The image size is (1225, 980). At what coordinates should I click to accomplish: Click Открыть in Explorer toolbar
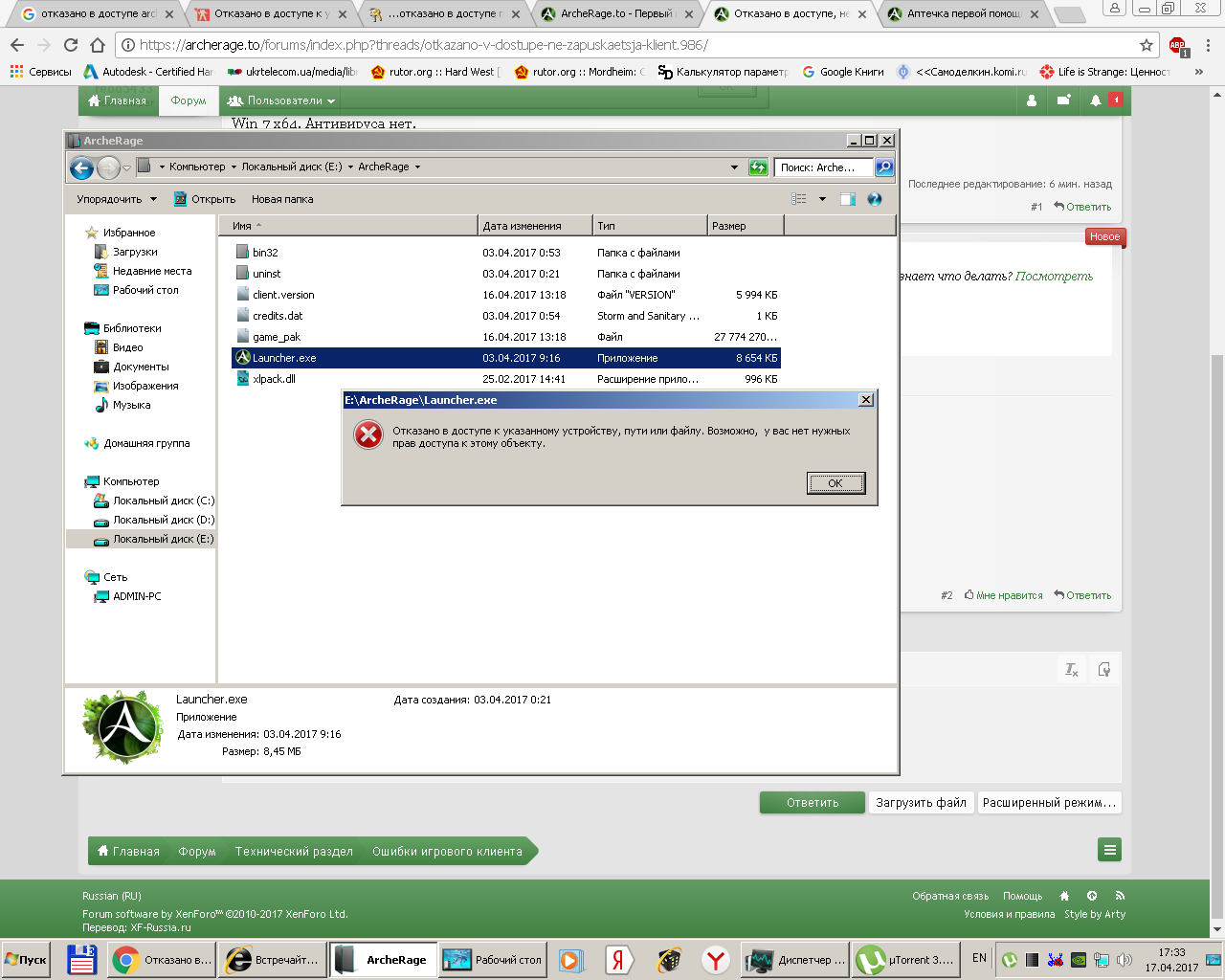click(205, 199)
